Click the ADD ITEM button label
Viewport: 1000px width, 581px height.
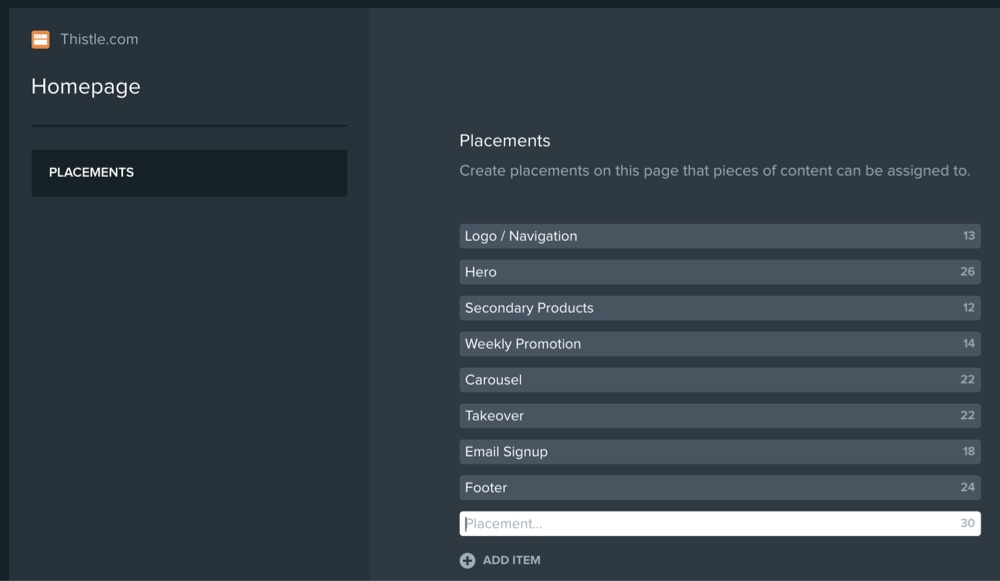point(511,560)
